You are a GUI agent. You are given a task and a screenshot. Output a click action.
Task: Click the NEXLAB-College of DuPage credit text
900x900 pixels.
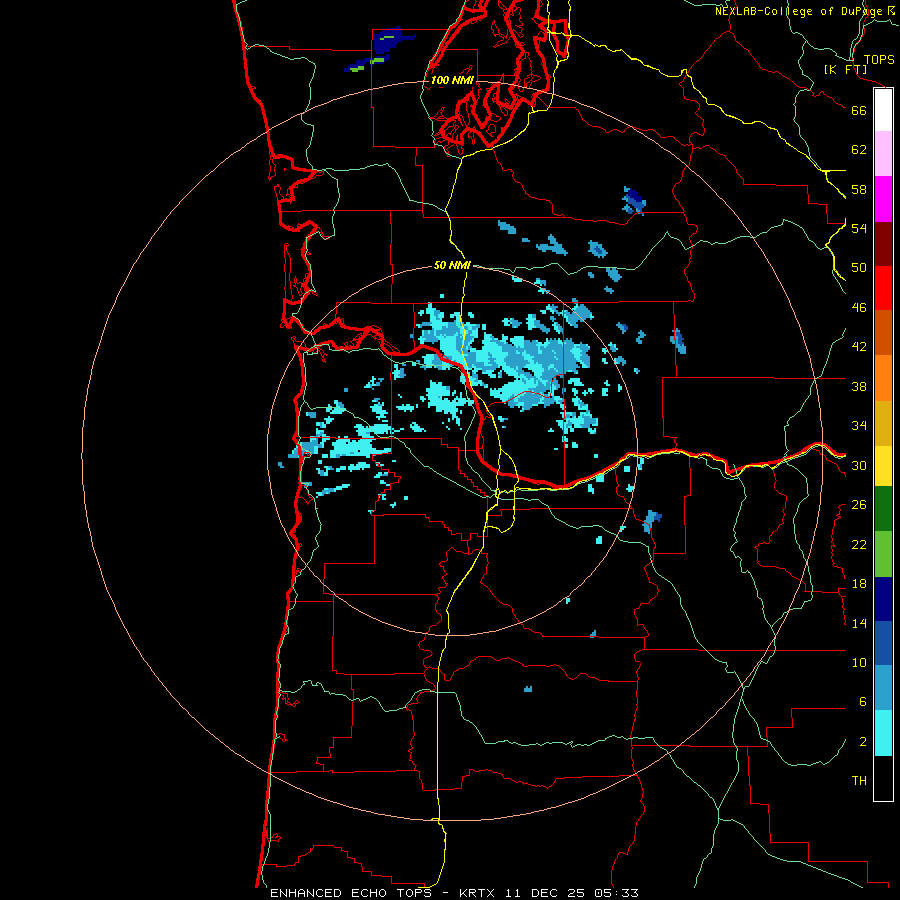coord(799,11)
